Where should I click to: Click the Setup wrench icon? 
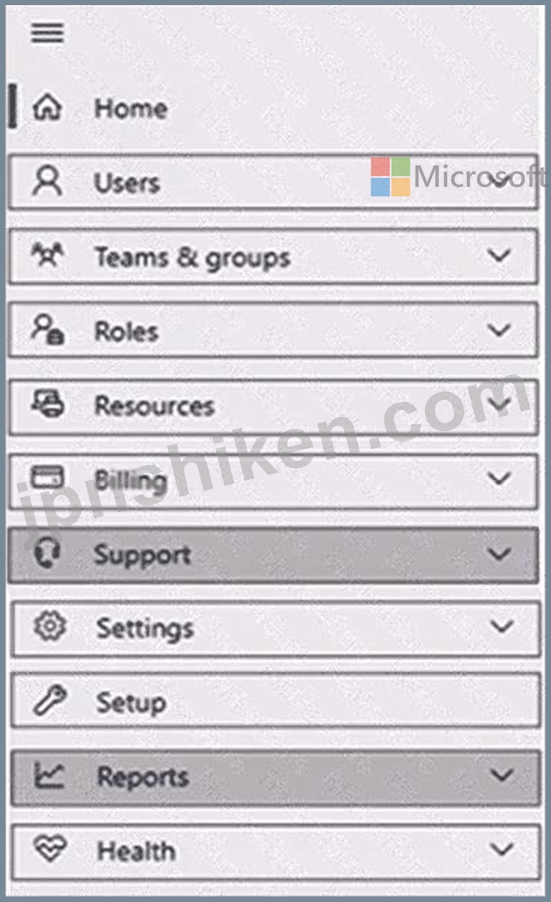50,701
